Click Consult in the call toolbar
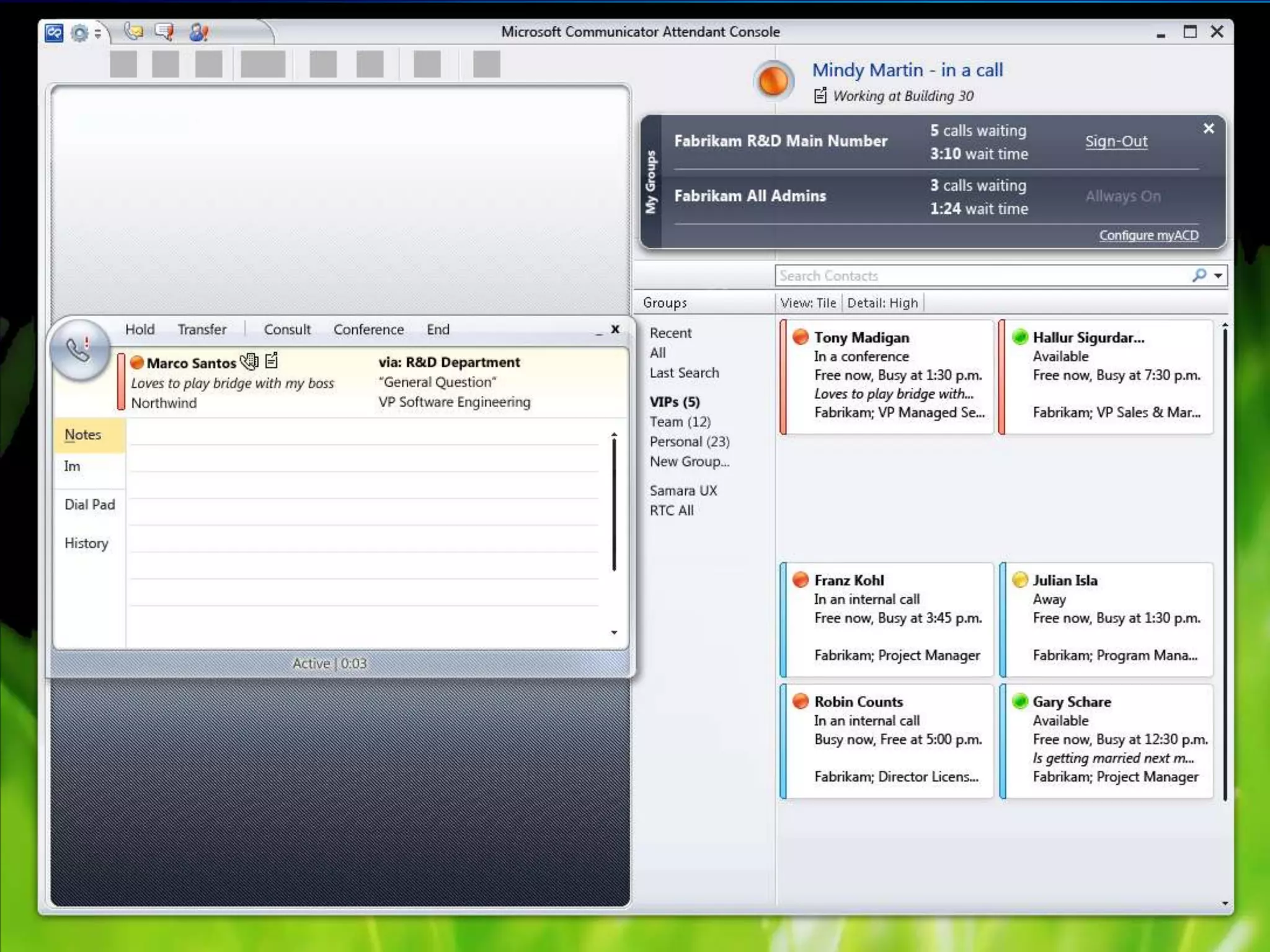This screenshot has height=952, width=1270. coord(287,330)
